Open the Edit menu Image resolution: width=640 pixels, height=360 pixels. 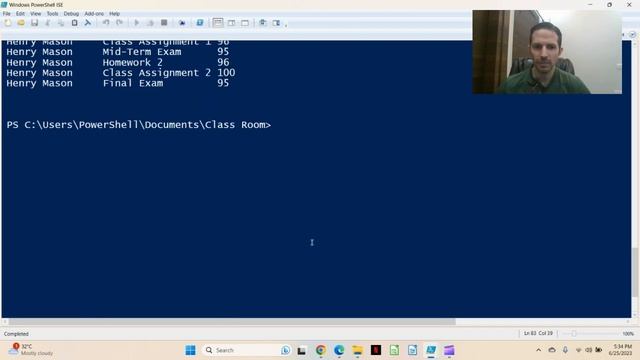[x=20, y=13]
